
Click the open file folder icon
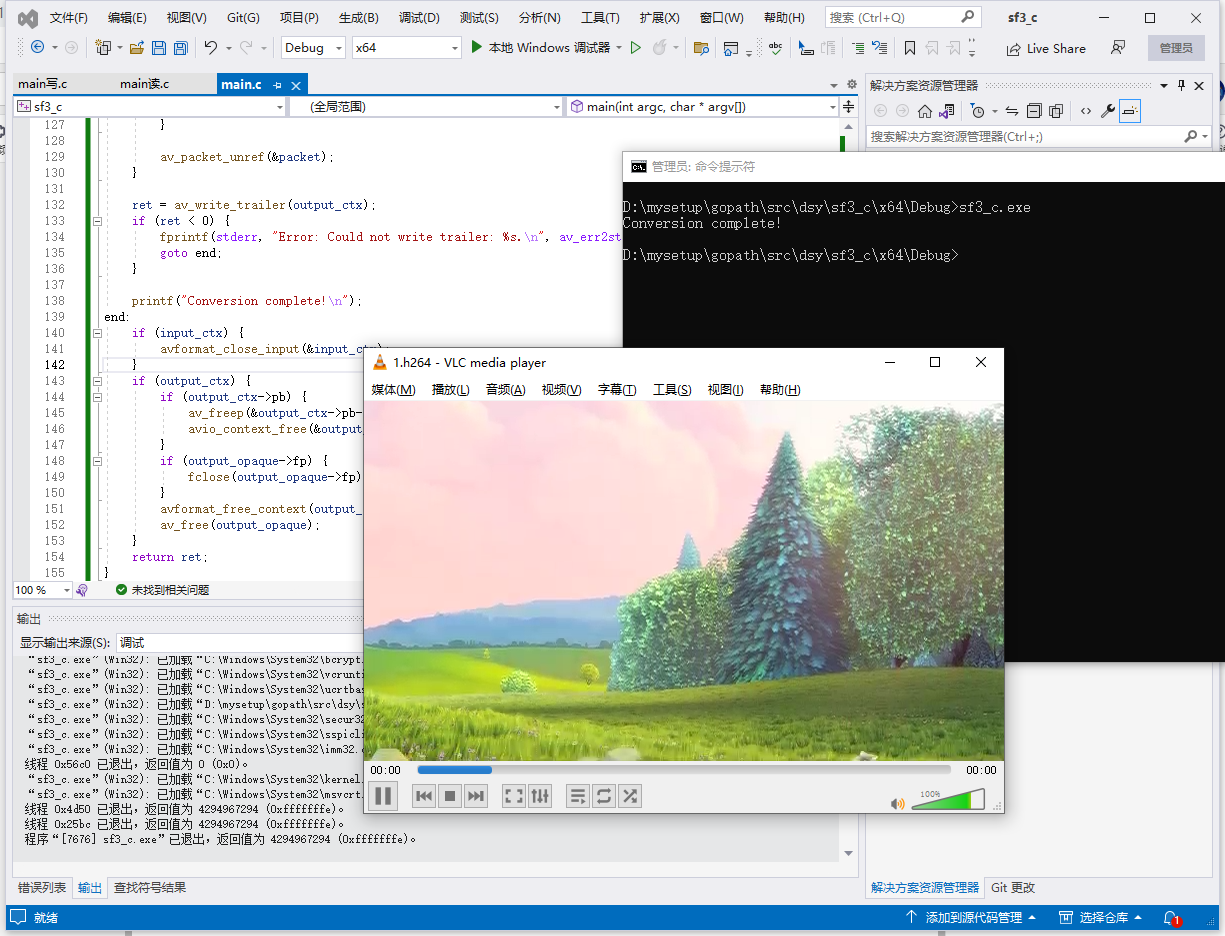[137, 47]
